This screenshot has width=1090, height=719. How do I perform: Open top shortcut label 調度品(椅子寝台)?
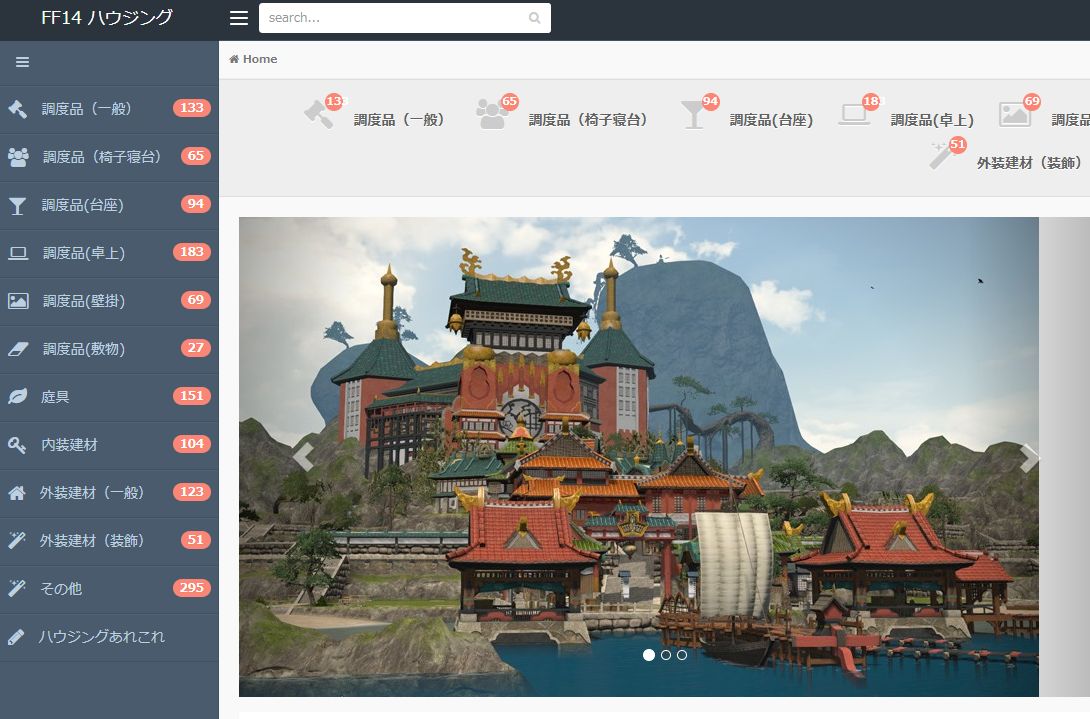click(588, 120)
